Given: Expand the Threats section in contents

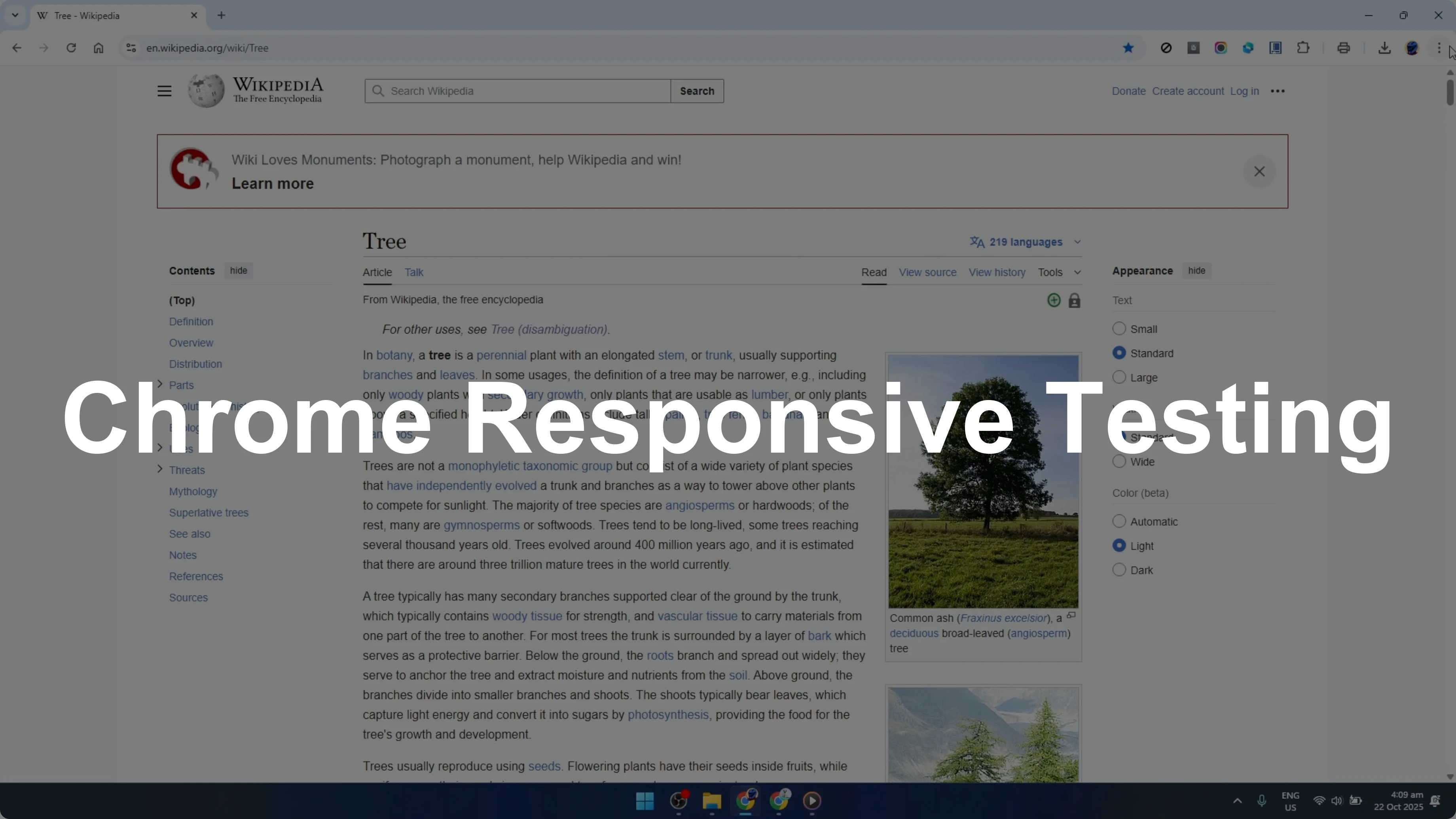Looking at the screenshot, I should pyautogui.click(x=160, y=470).
